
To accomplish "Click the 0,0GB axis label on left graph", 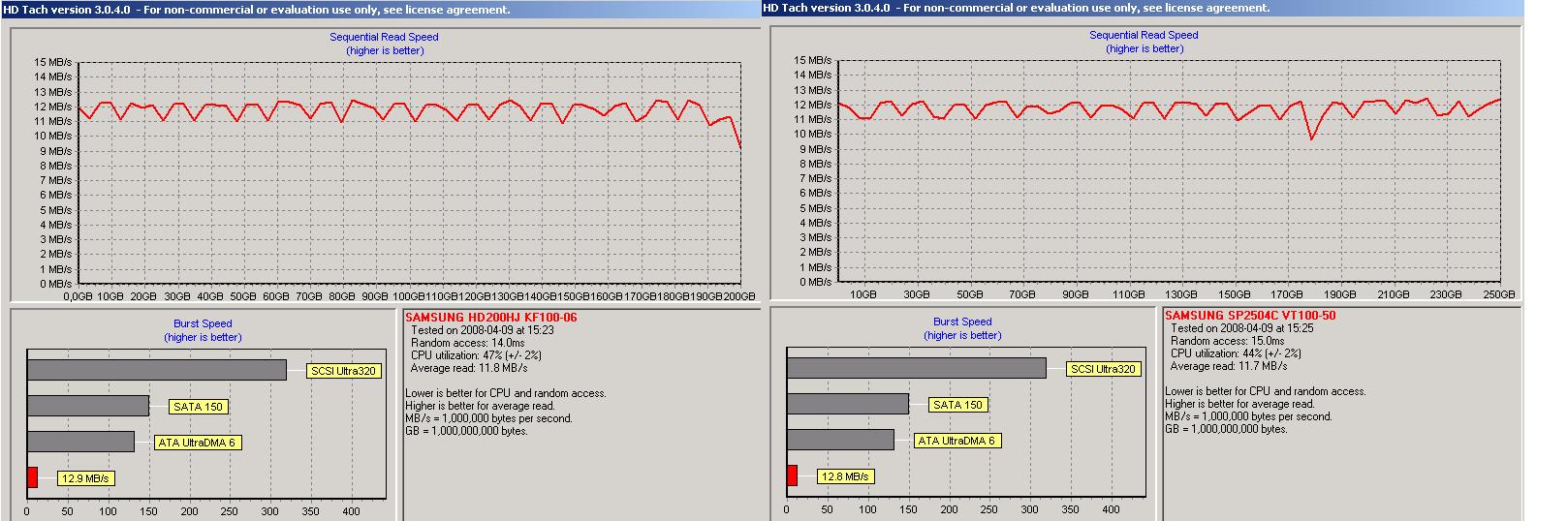I will coord(78,296).
